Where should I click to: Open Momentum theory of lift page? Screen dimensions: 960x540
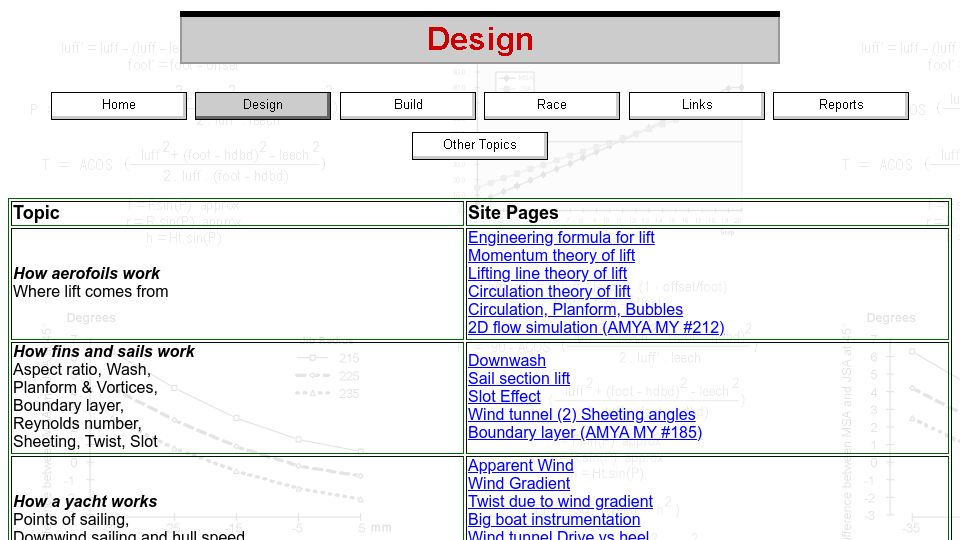tap(551, 255)
